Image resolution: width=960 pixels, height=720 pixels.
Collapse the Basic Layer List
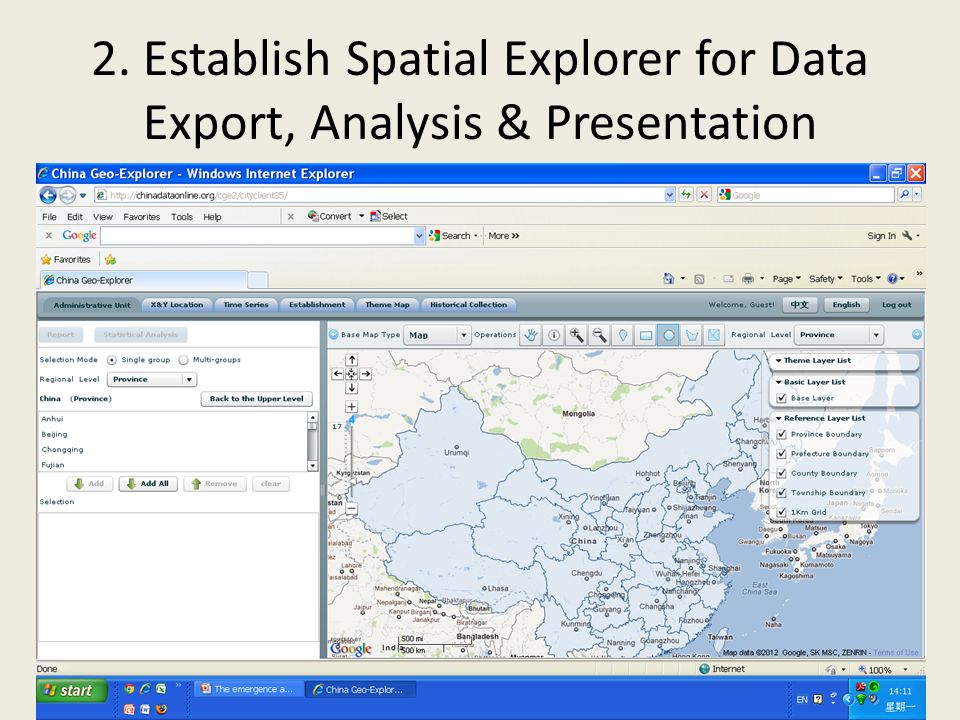[x=778, y=382]
